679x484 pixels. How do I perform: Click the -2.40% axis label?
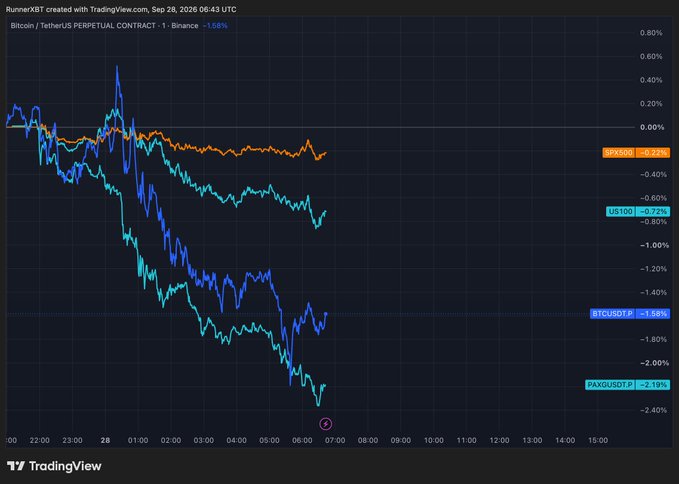[653, 410]
